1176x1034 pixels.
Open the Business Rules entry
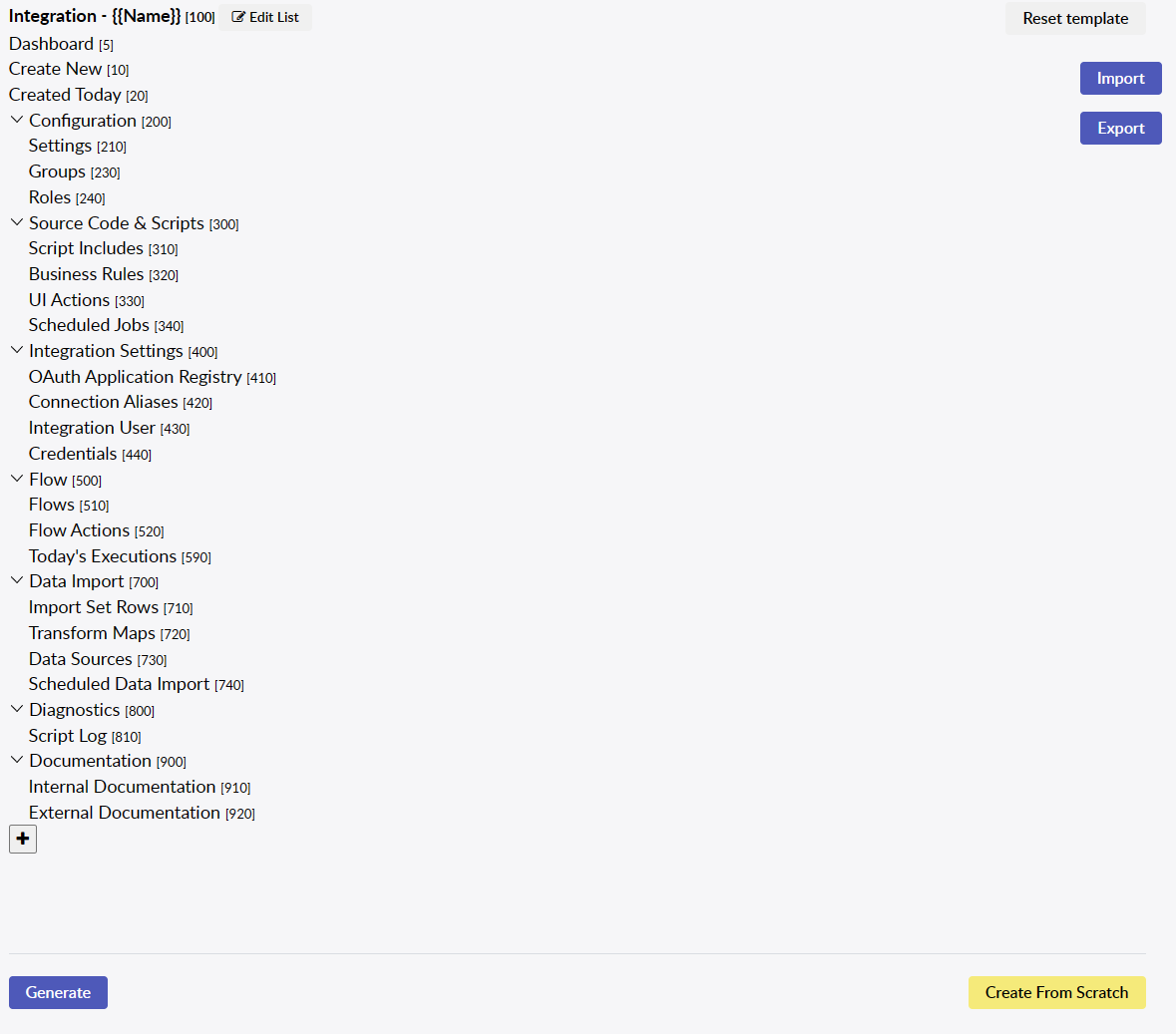(86, 274)
